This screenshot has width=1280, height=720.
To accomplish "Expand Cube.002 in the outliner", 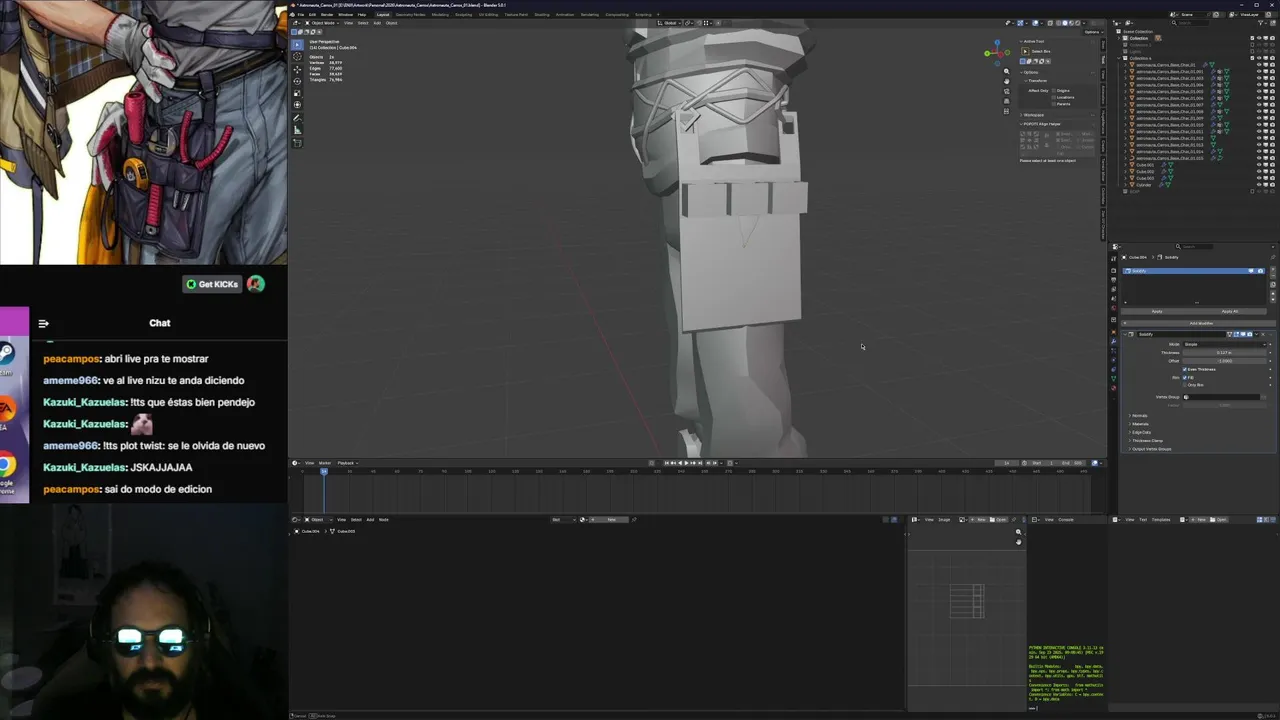I will click(x=1125, y=171).
